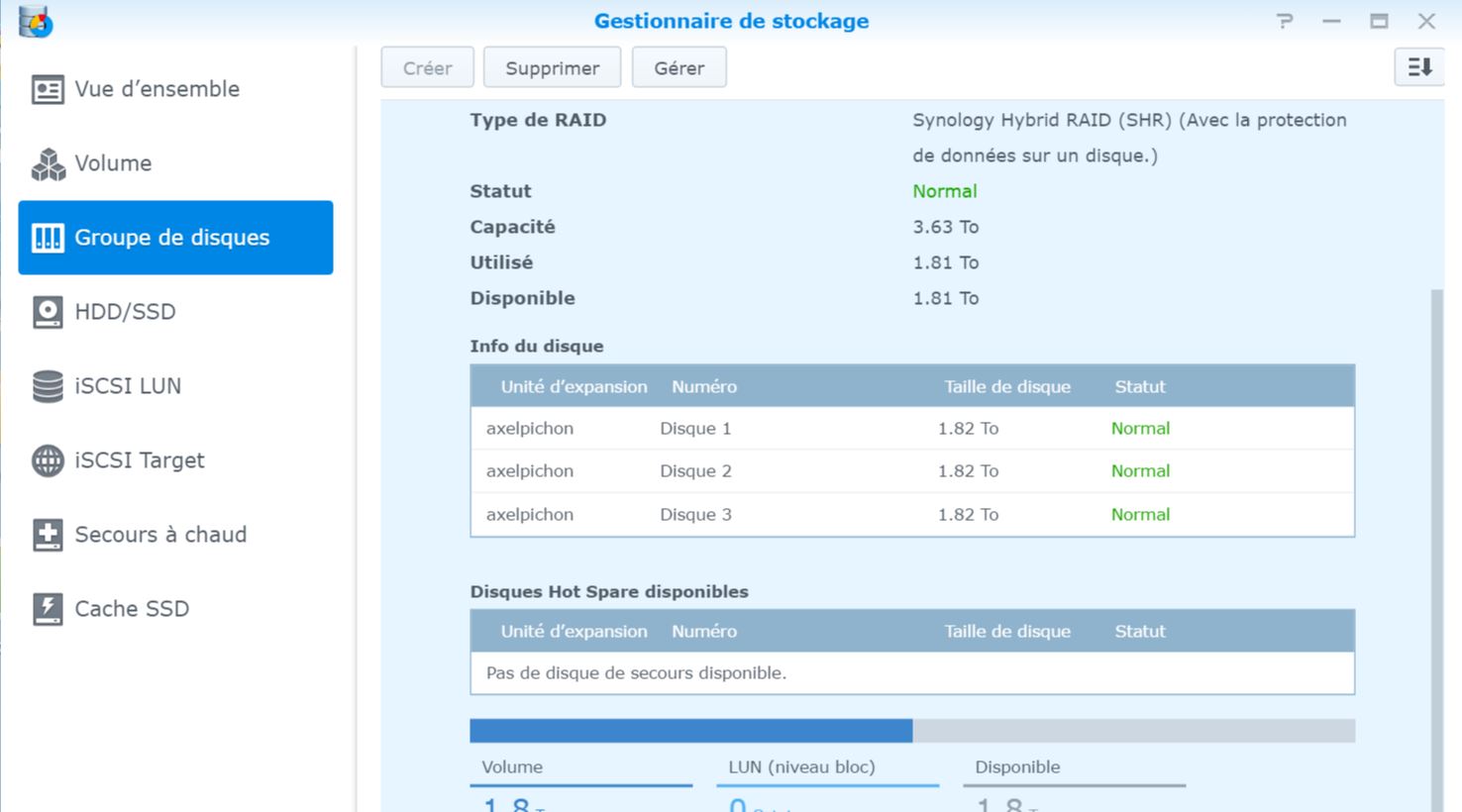Screen dimensions: 1462x812
Task: Select the Volume cubes icon
Action: coord(48,163)
